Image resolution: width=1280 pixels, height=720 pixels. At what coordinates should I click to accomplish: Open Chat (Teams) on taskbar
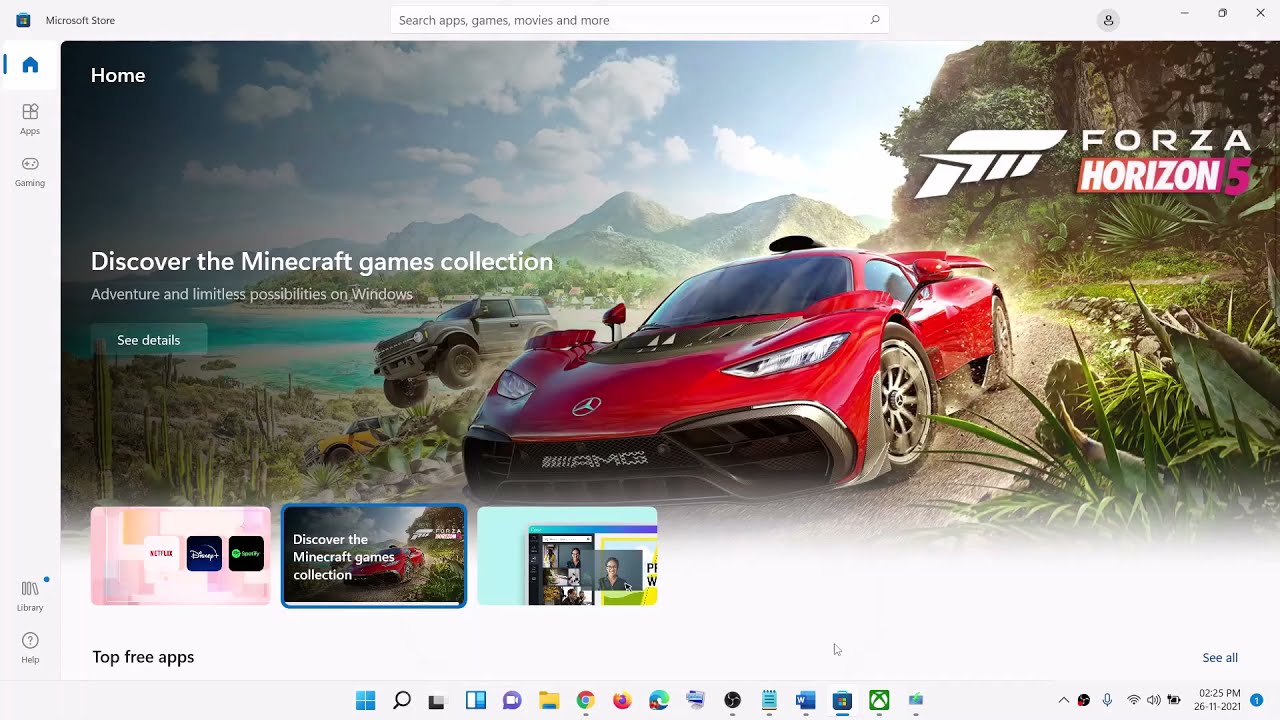(x=512, y=701)
